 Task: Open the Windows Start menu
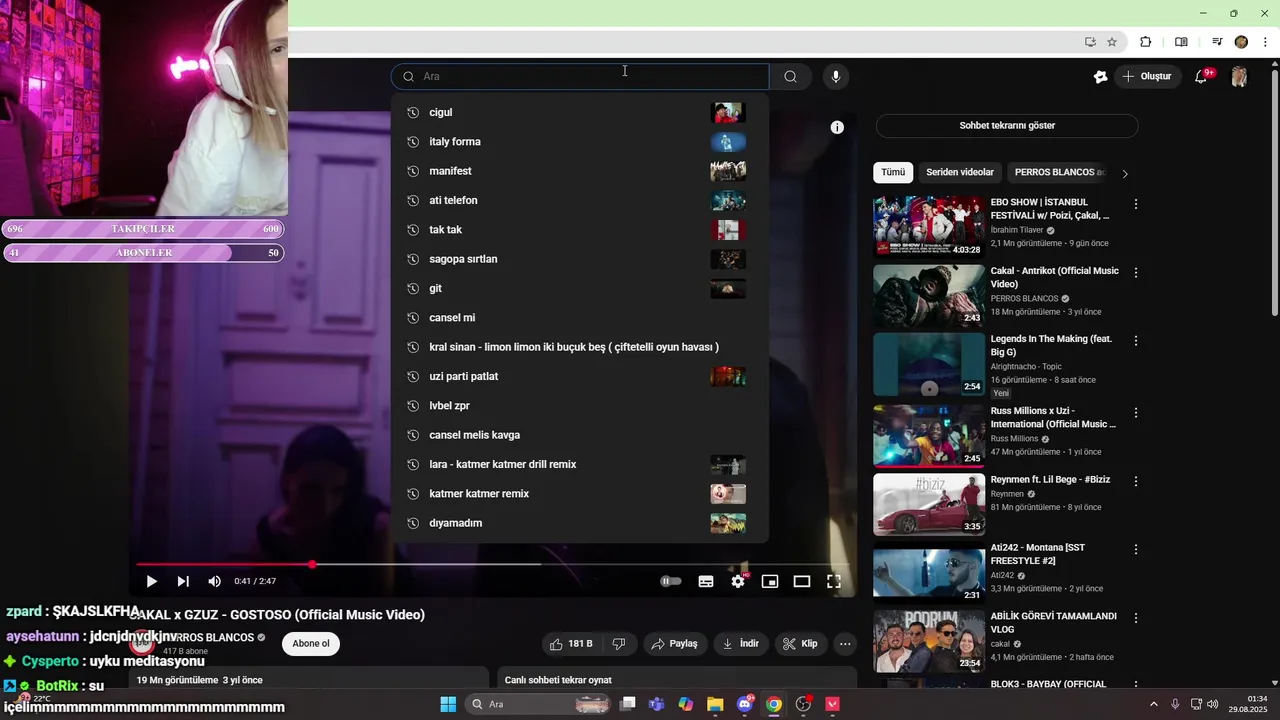448,704
